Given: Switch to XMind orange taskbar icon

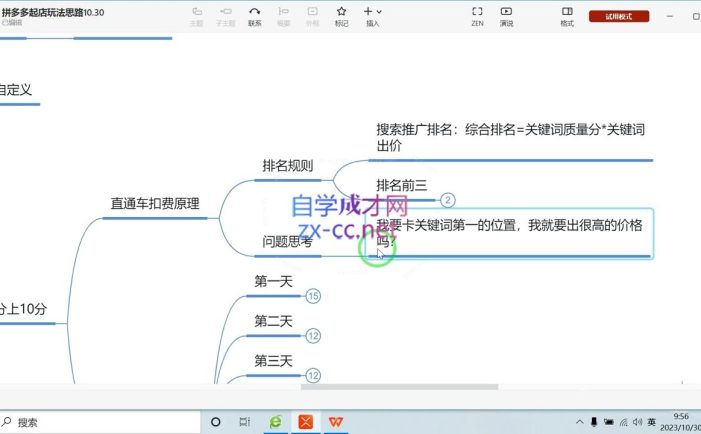Looking at the screenshot, I should click(x=306, y=422).
